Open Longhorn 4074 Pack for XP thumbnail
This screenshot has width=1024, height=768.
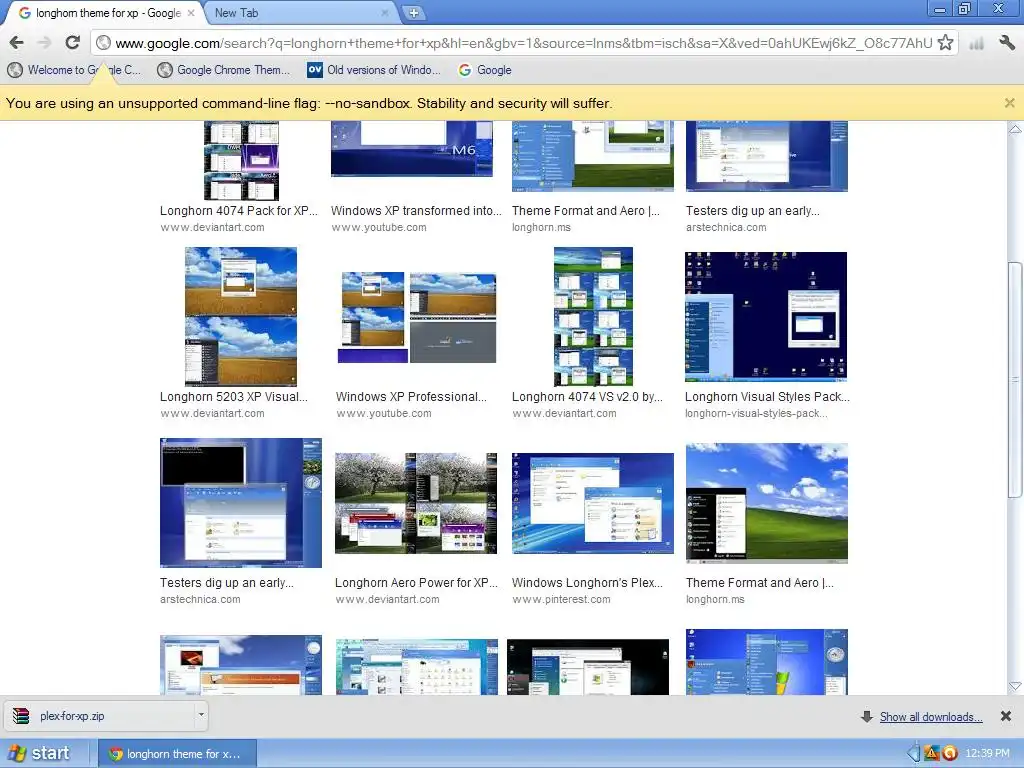pos(242,160)
